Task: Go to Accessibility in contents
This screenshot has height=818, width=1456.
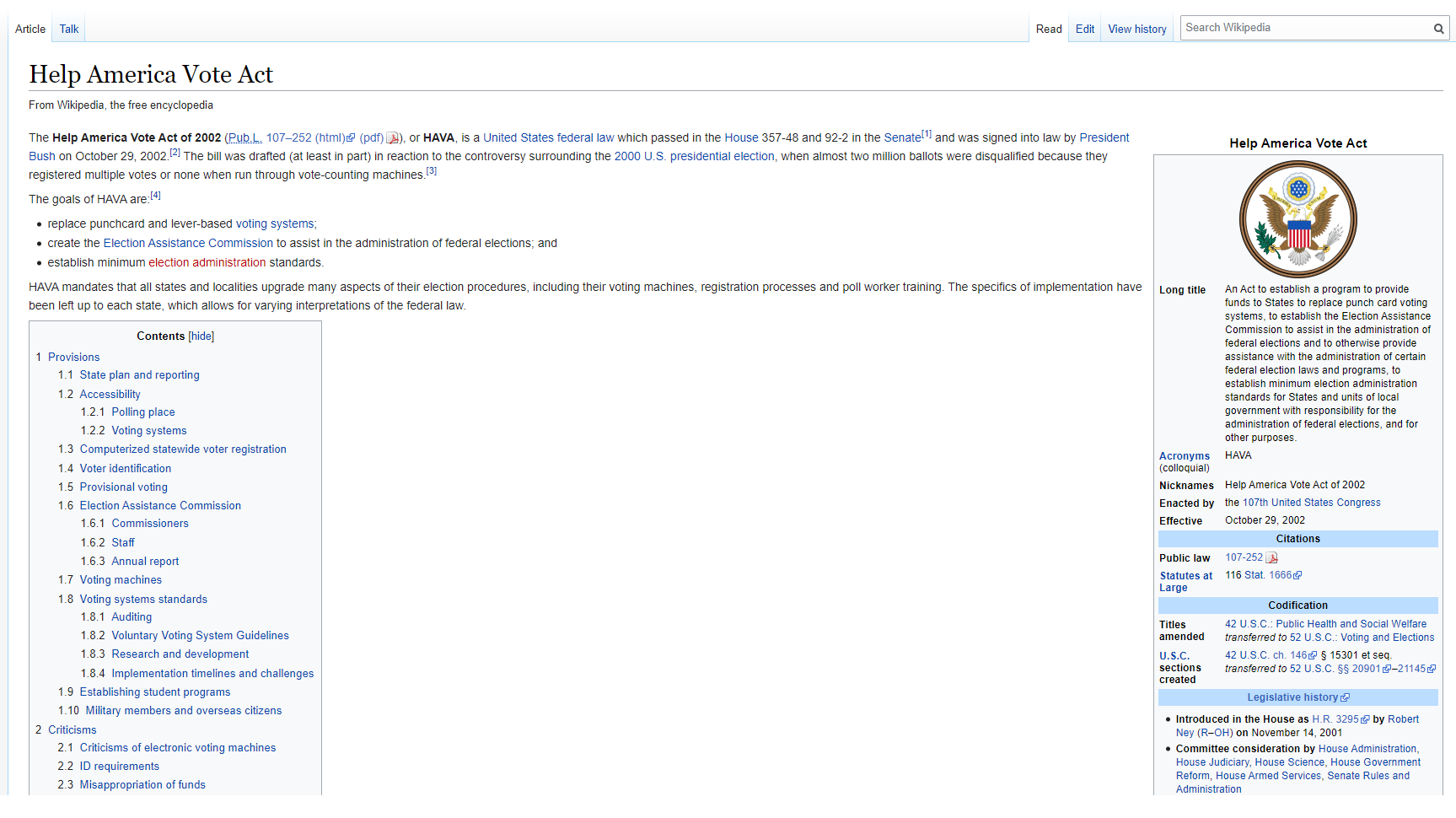Action: pyautogui.click(x=110, y=395)
